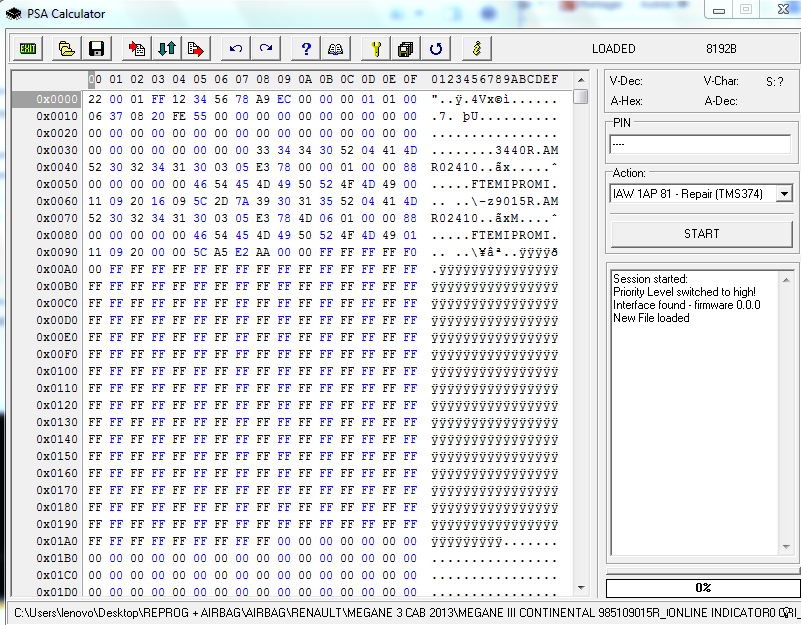This screenshot has width=801, height=625.
Task: Click the 0% progress bar
Action: [x=703, y=588]
